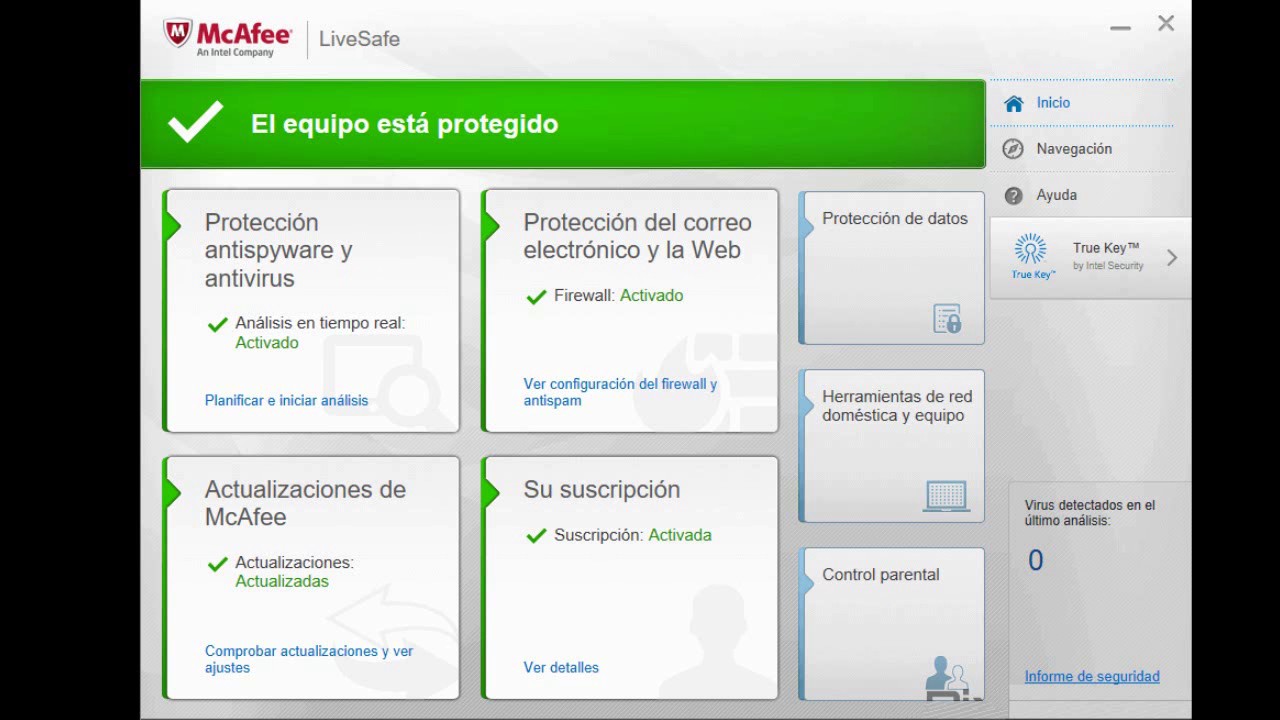Click the checkmark beside Suscripción status

pos(536,535)
